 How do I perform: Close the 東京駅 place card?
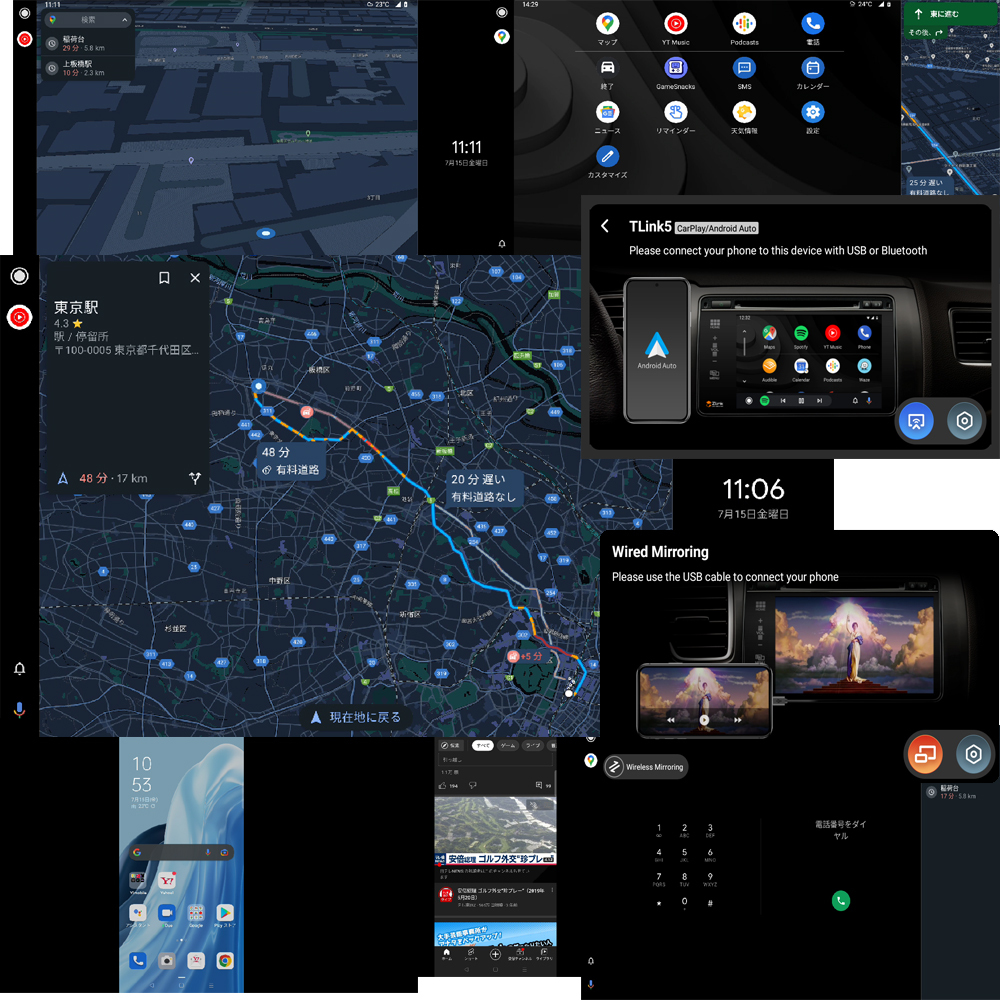click(195, 277)
